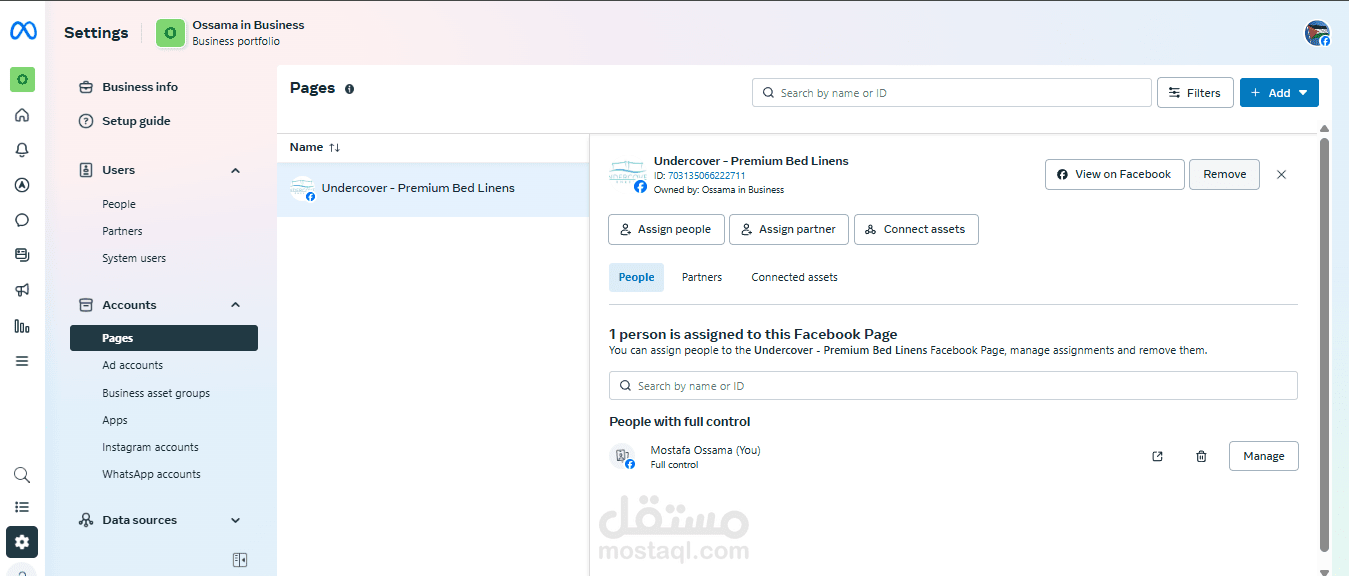Open the hamburger all tools menu
The height and width of the screenshot is (576, 1349).
click(22, 361)
